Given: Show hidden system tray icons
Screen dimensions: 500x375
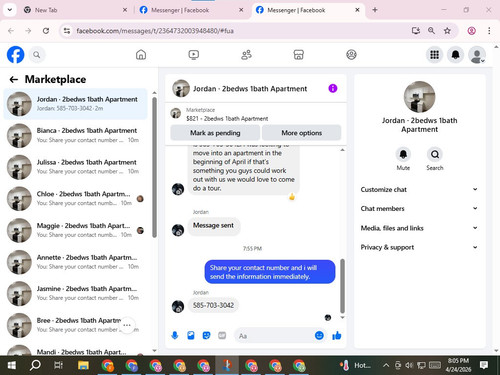Looking at the screenshot, I should 386,365.
